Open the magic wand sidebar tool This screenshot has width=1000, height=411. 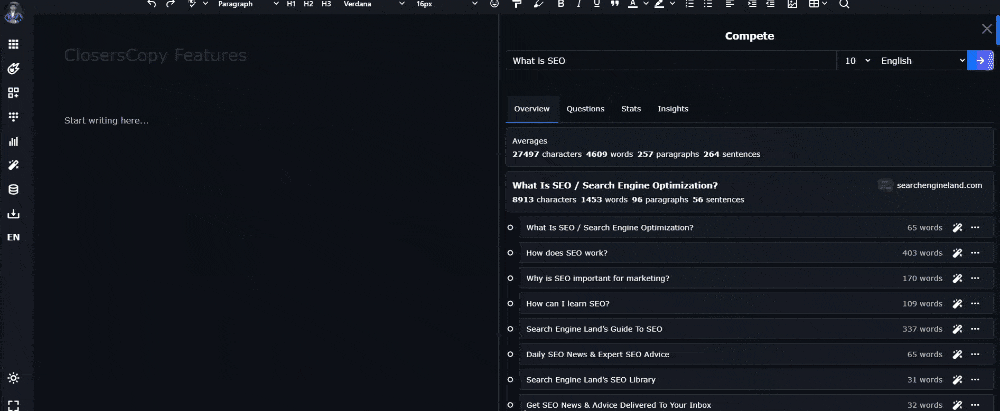tap(13, 165)
